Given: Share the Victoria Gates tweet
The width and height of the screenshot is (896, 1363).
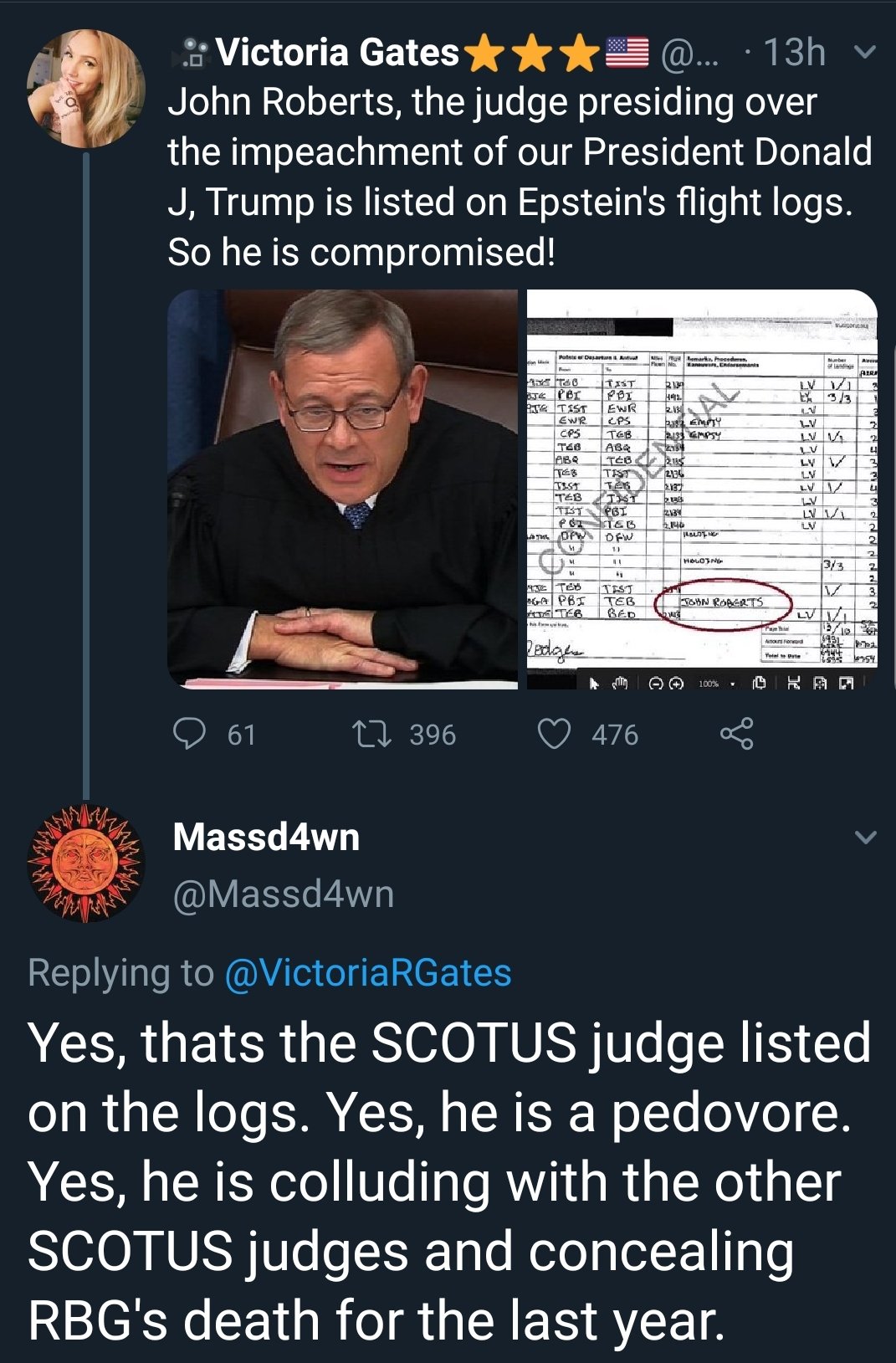Looking at the screenshot, I should tap(736, 734).
